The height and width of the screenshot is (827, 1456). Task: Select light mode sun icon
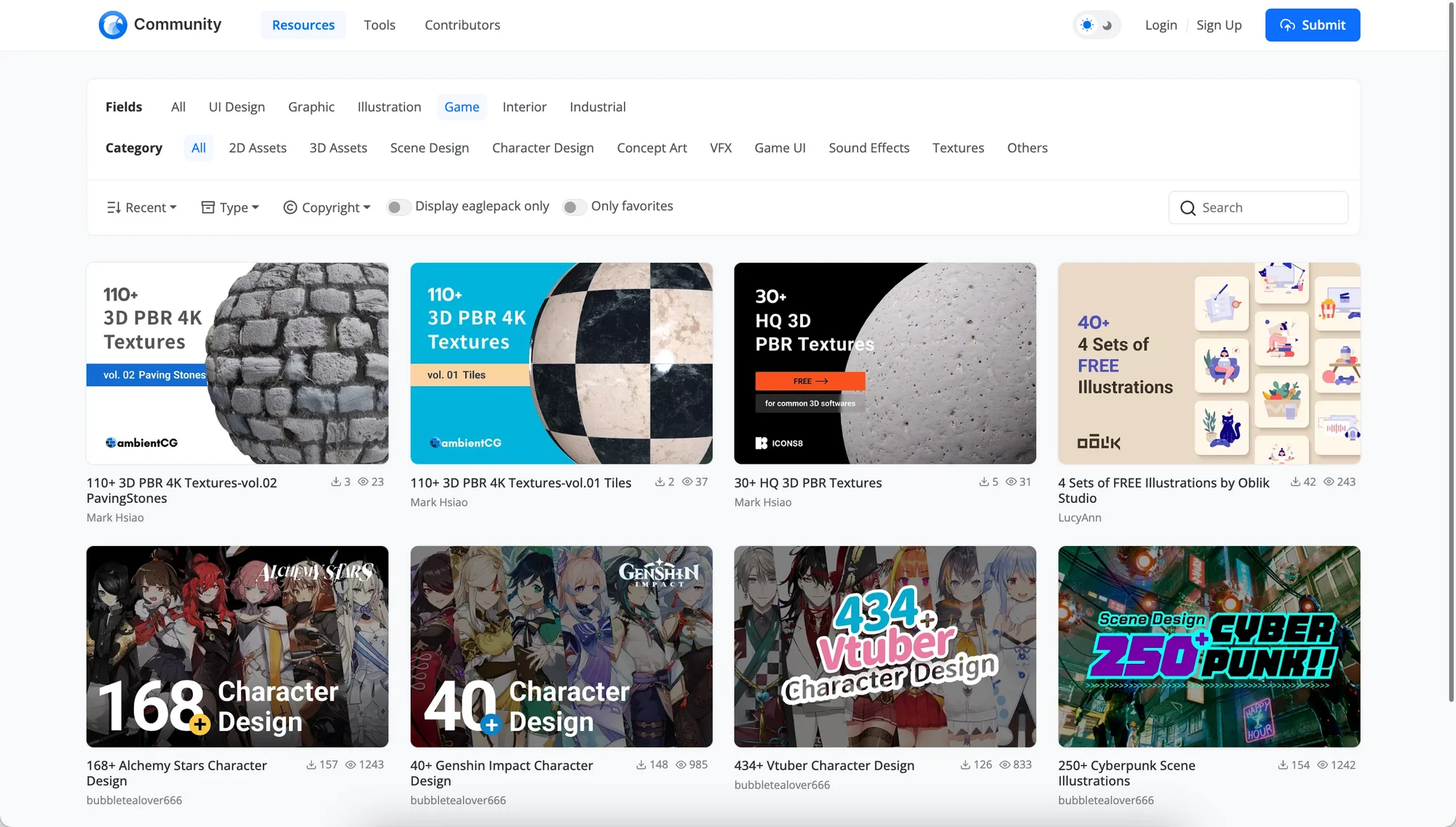[x=1087, y=25]
